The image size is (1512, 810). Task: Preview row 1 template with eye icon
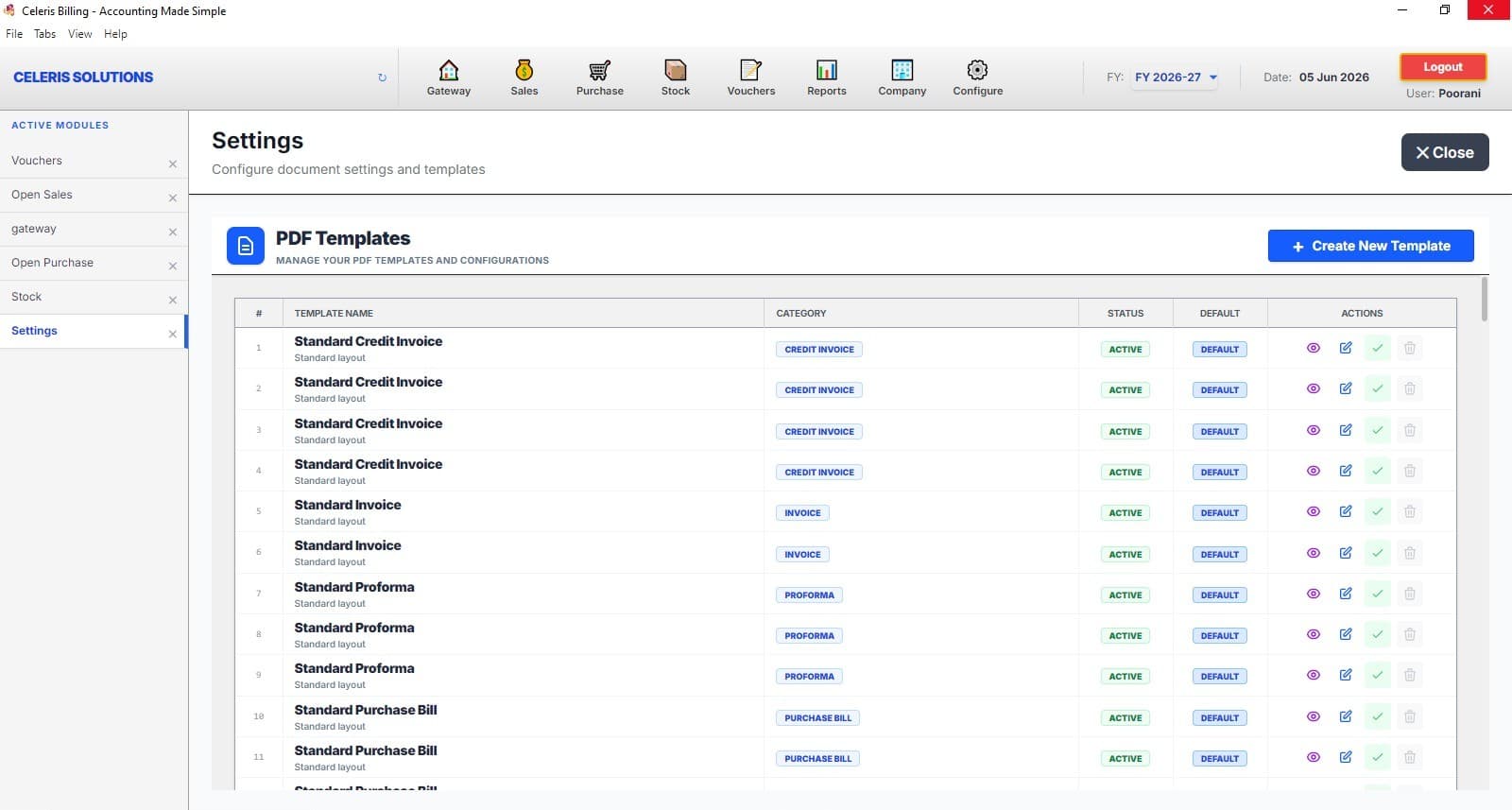(1314, 348)
